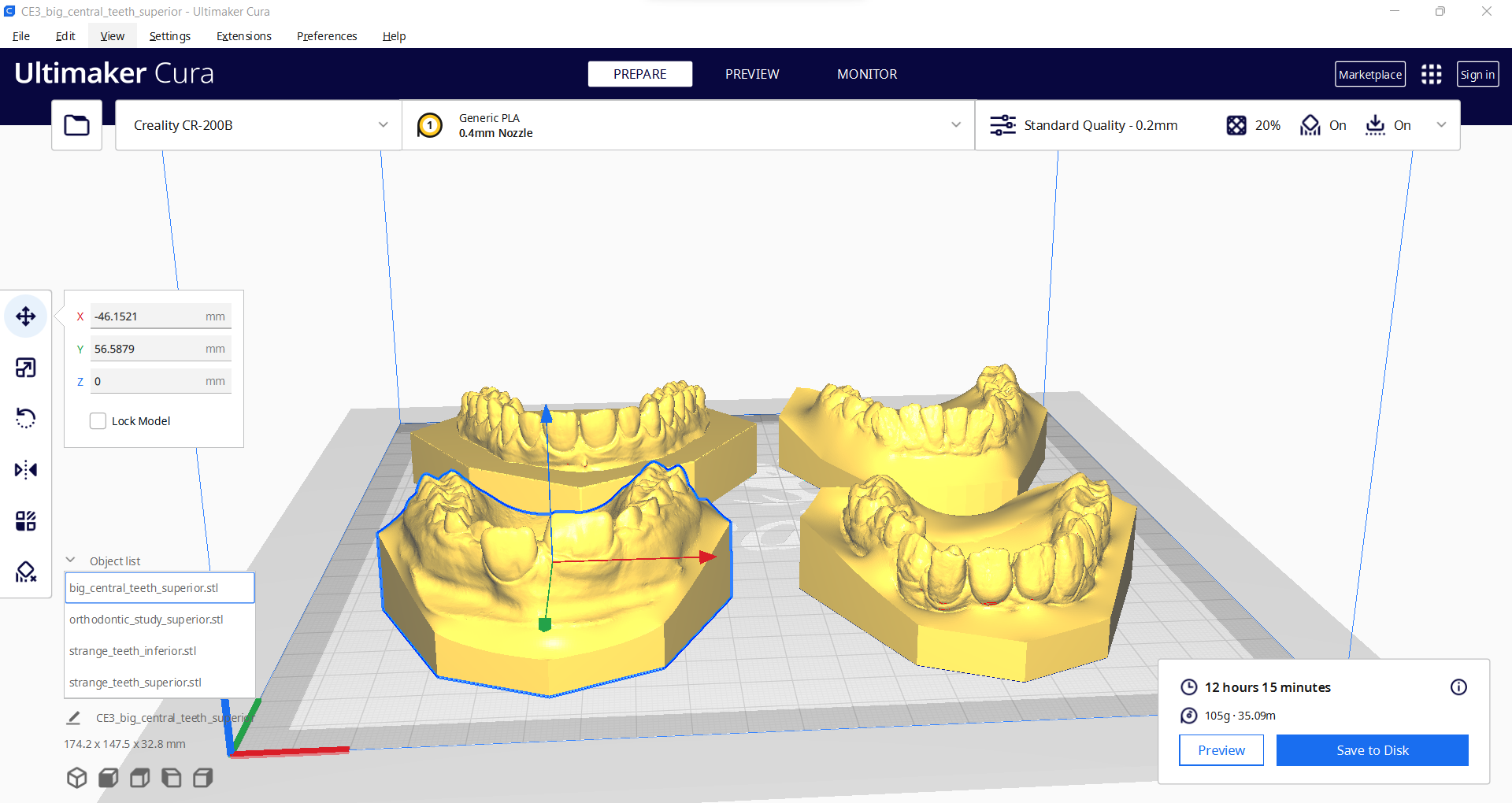
Task: Open the application switcher grid icon
Action: coord(1431,74)
